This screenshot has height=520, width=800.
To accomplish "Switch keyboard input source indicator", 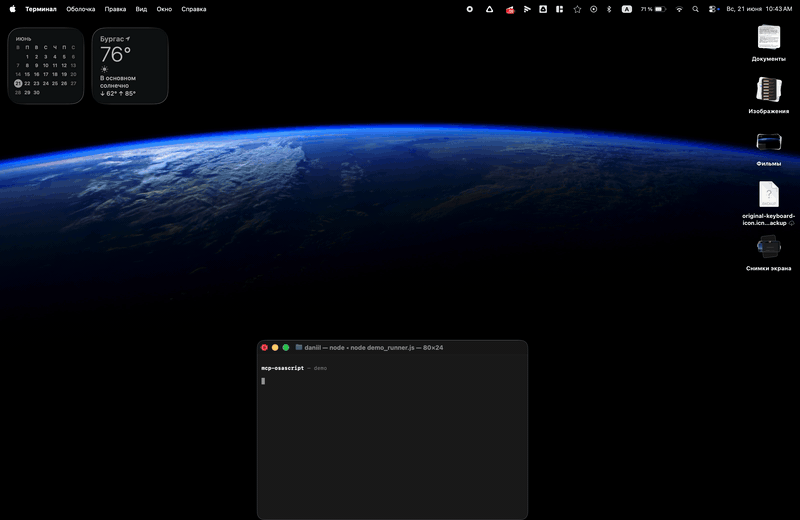I will 627,9.
